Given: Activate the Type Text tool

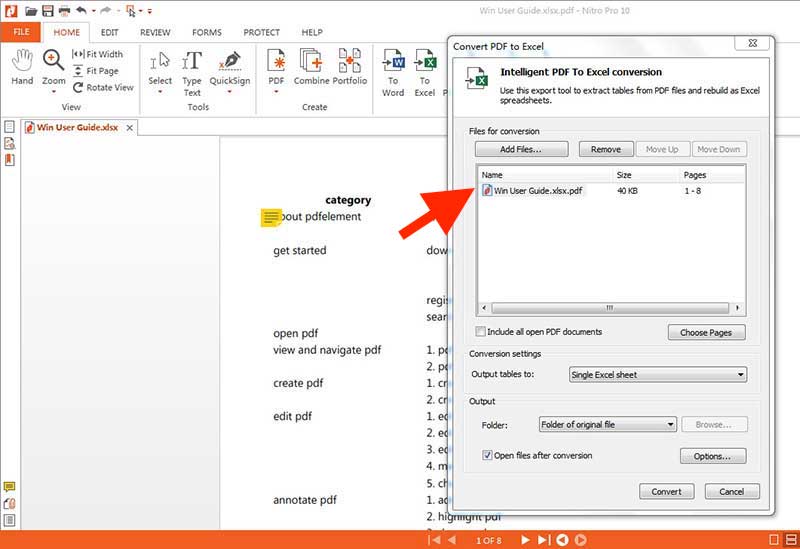Looking at the screenshot, I should (x=192, y=73).
